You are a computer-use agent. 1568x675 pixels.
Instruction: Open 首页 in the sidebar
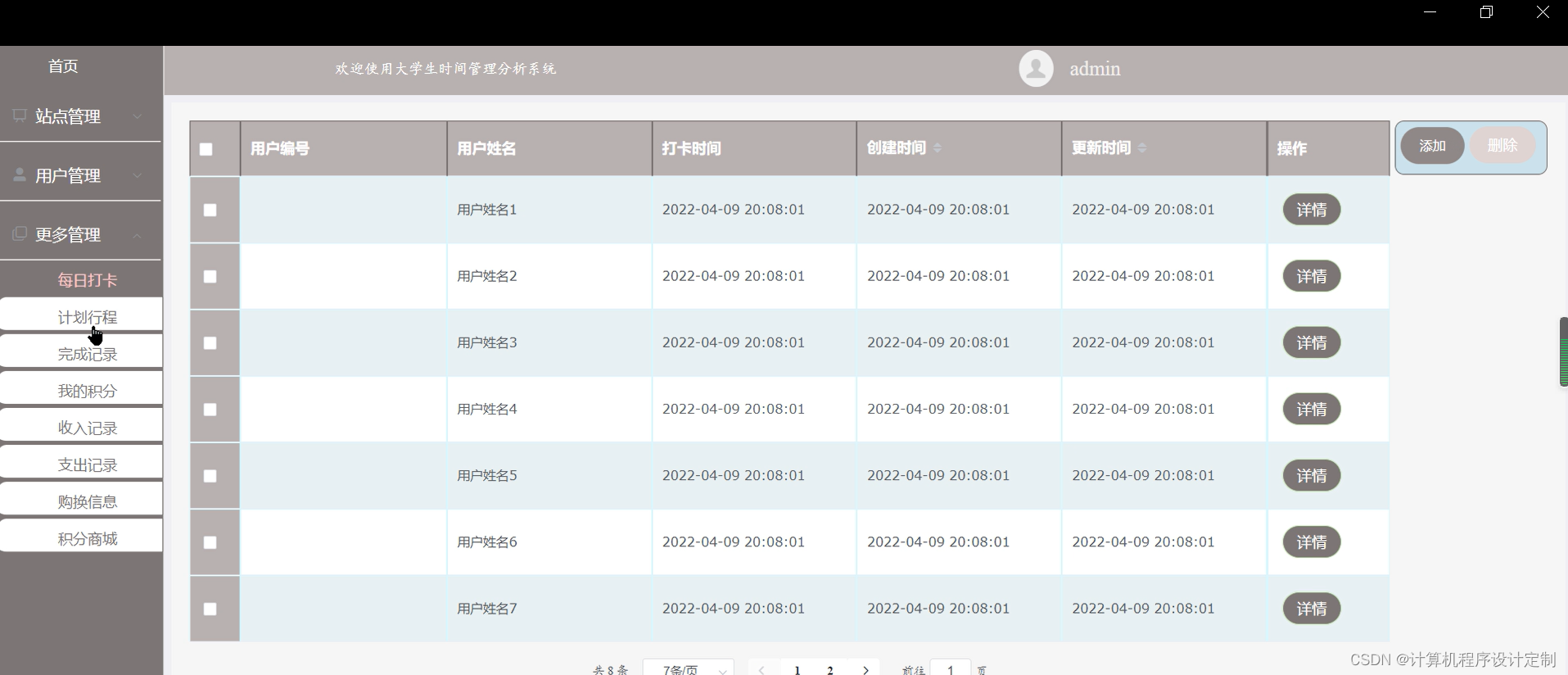(63, 66)
